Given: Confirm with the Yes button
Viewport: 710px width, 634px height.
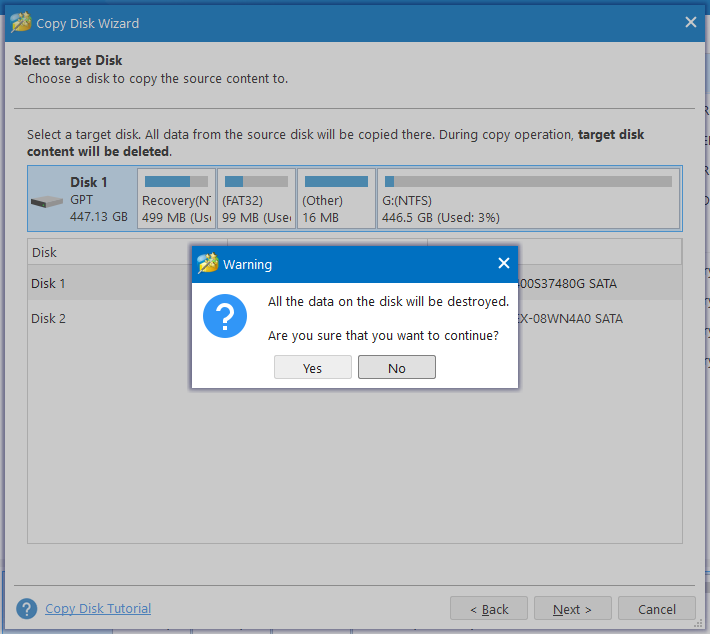Looking at the screenshot, I should 312,367.
